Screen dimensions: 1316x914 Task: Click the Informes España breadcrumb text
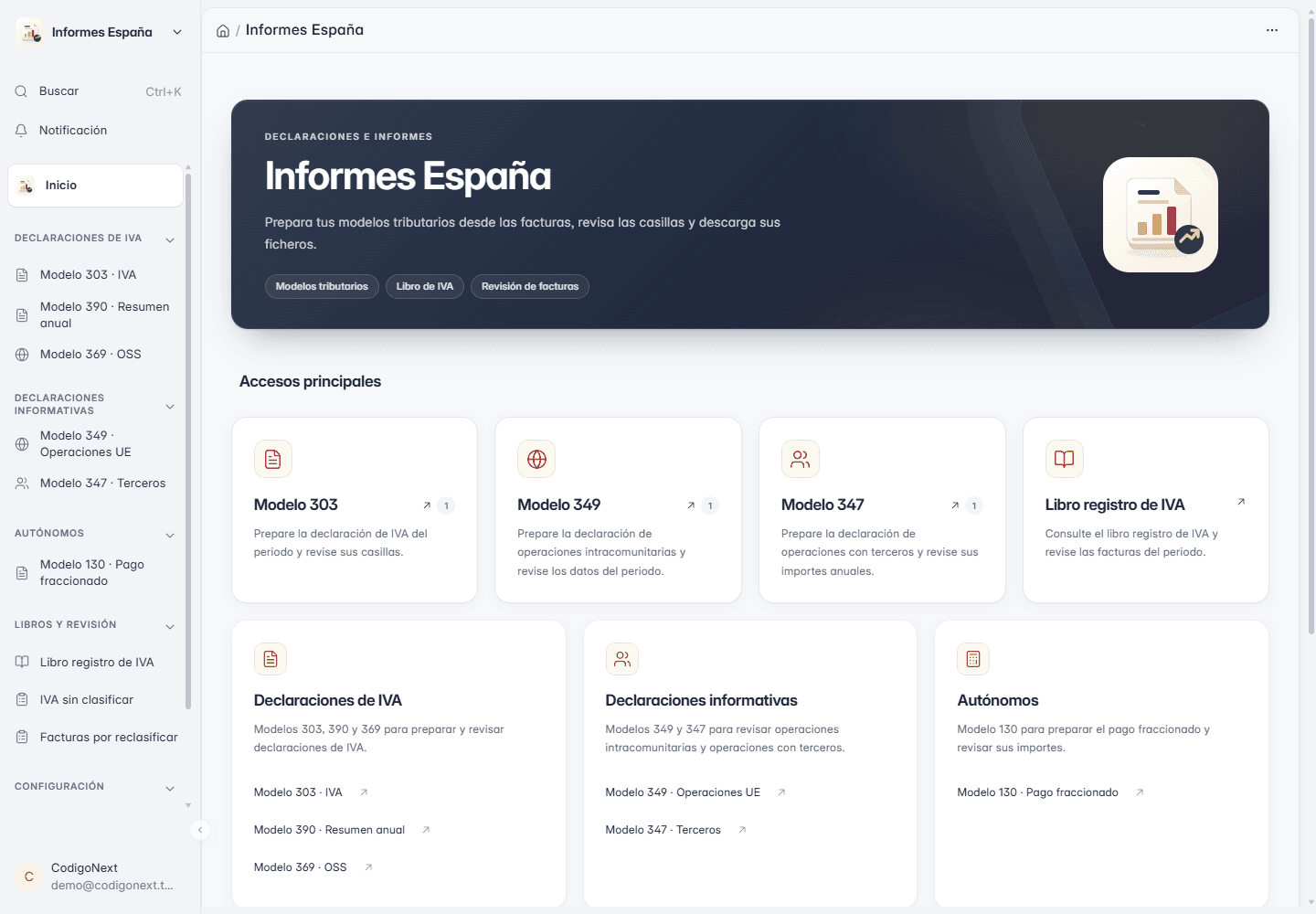tap(304, 30)
